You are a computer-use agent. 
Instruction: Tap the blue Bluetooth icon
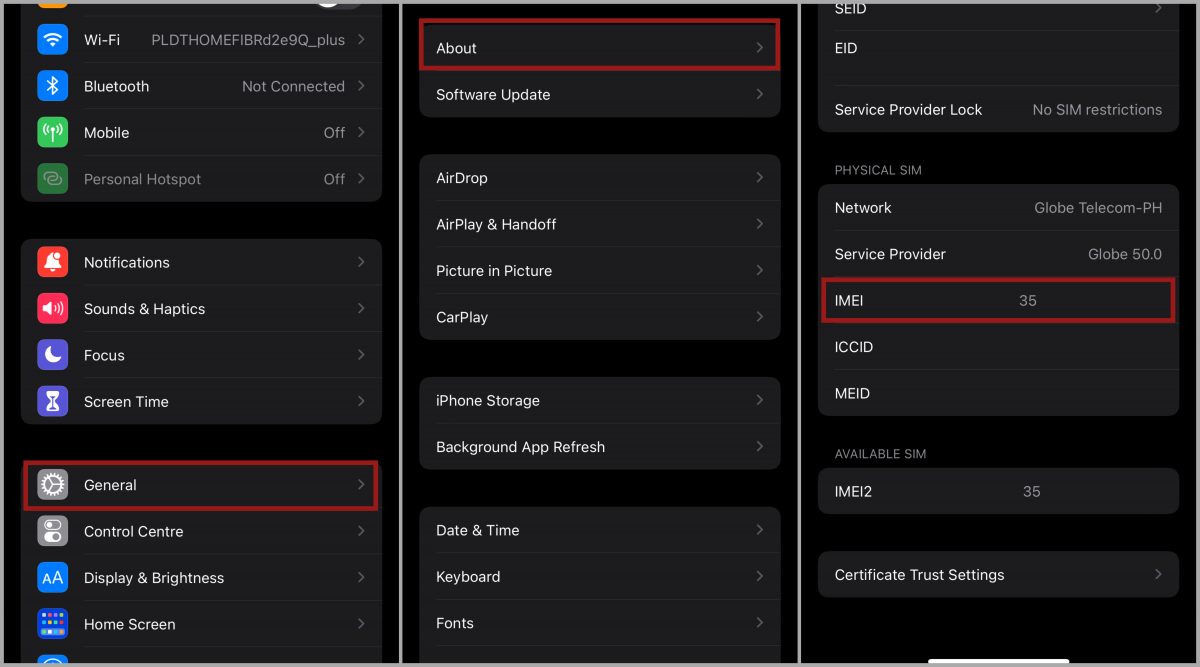coord(53,86)
